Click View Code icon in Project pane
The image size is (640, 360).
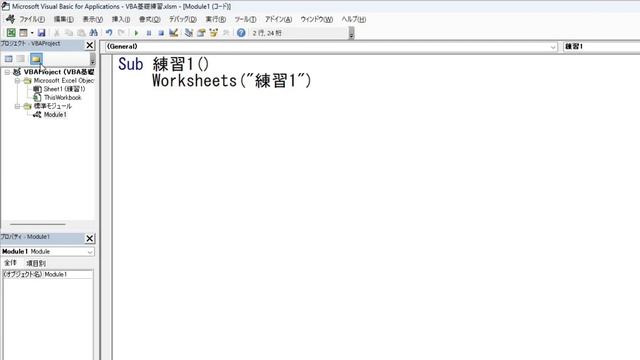tap(9, 59)
